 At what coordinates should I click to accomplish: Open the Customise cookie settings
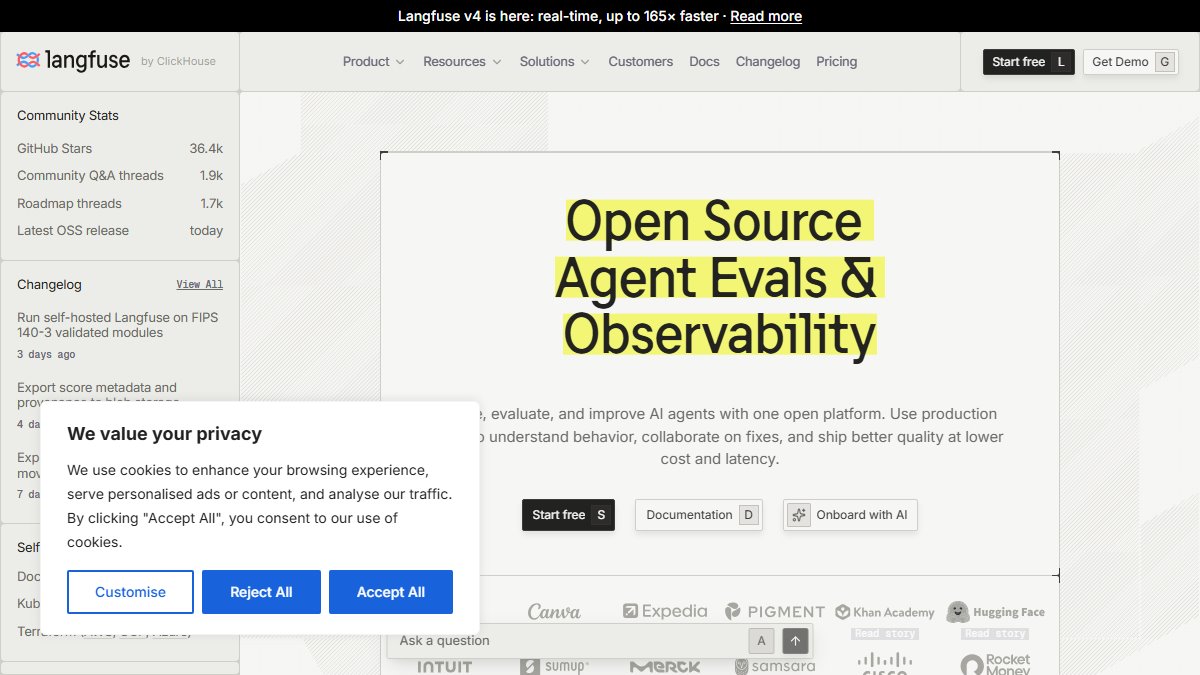pyautogui.click(x=130, y=592)
